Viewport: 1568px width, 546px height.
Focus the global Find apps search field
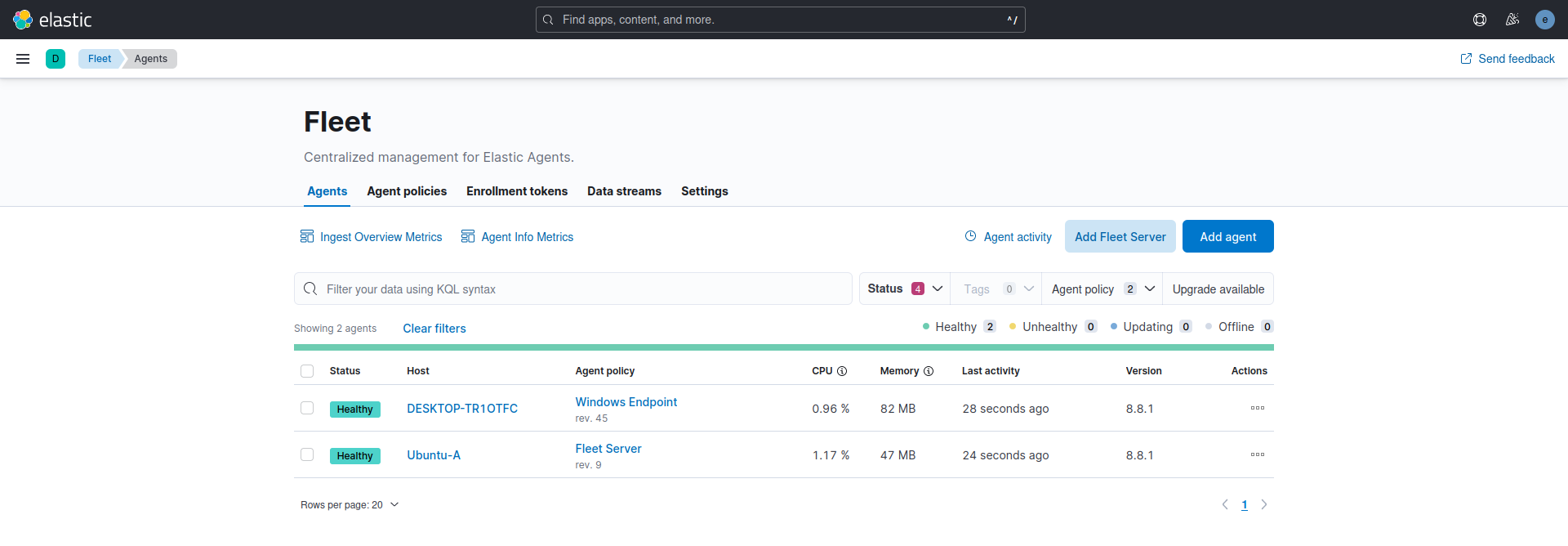781,20
